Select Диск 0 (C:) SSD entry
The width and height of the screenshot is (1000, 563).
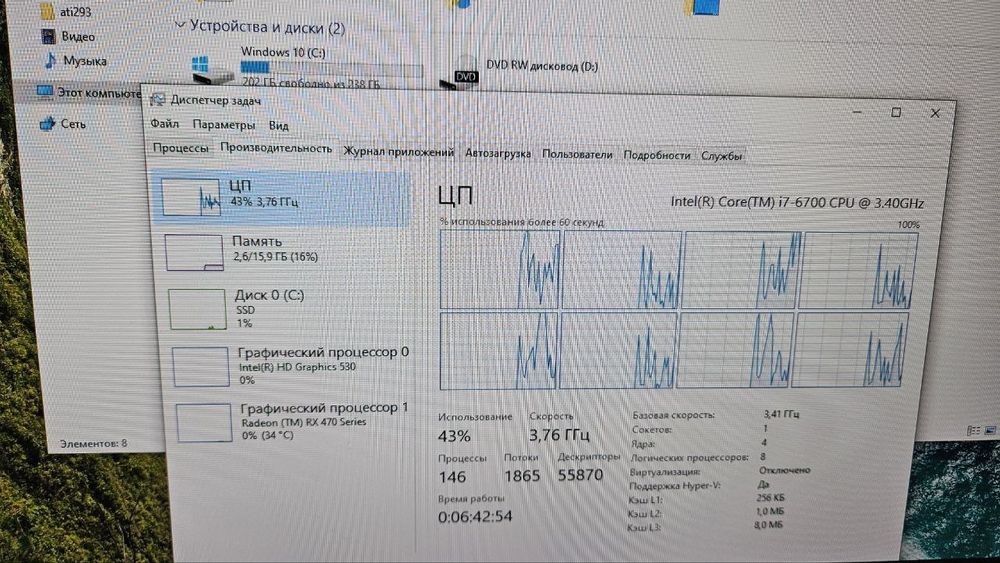coord(286,309)
